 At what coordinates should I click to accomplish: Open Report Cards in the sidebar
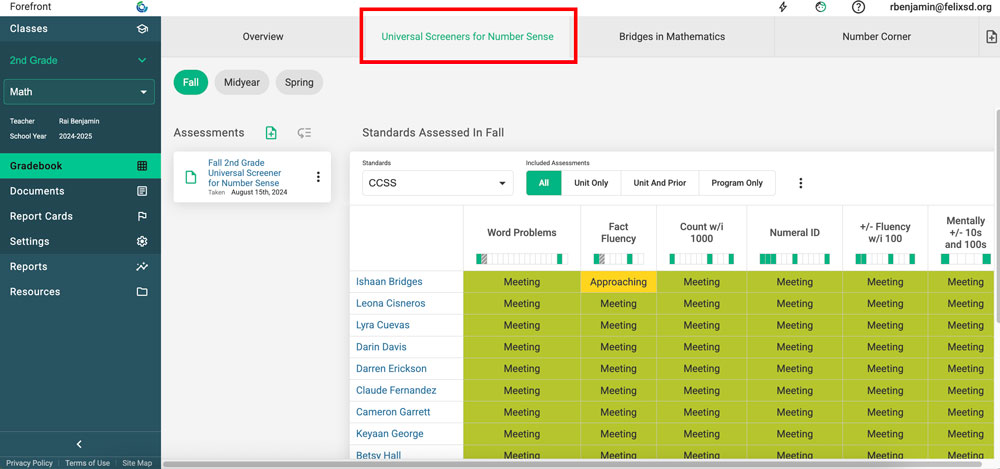42,216
